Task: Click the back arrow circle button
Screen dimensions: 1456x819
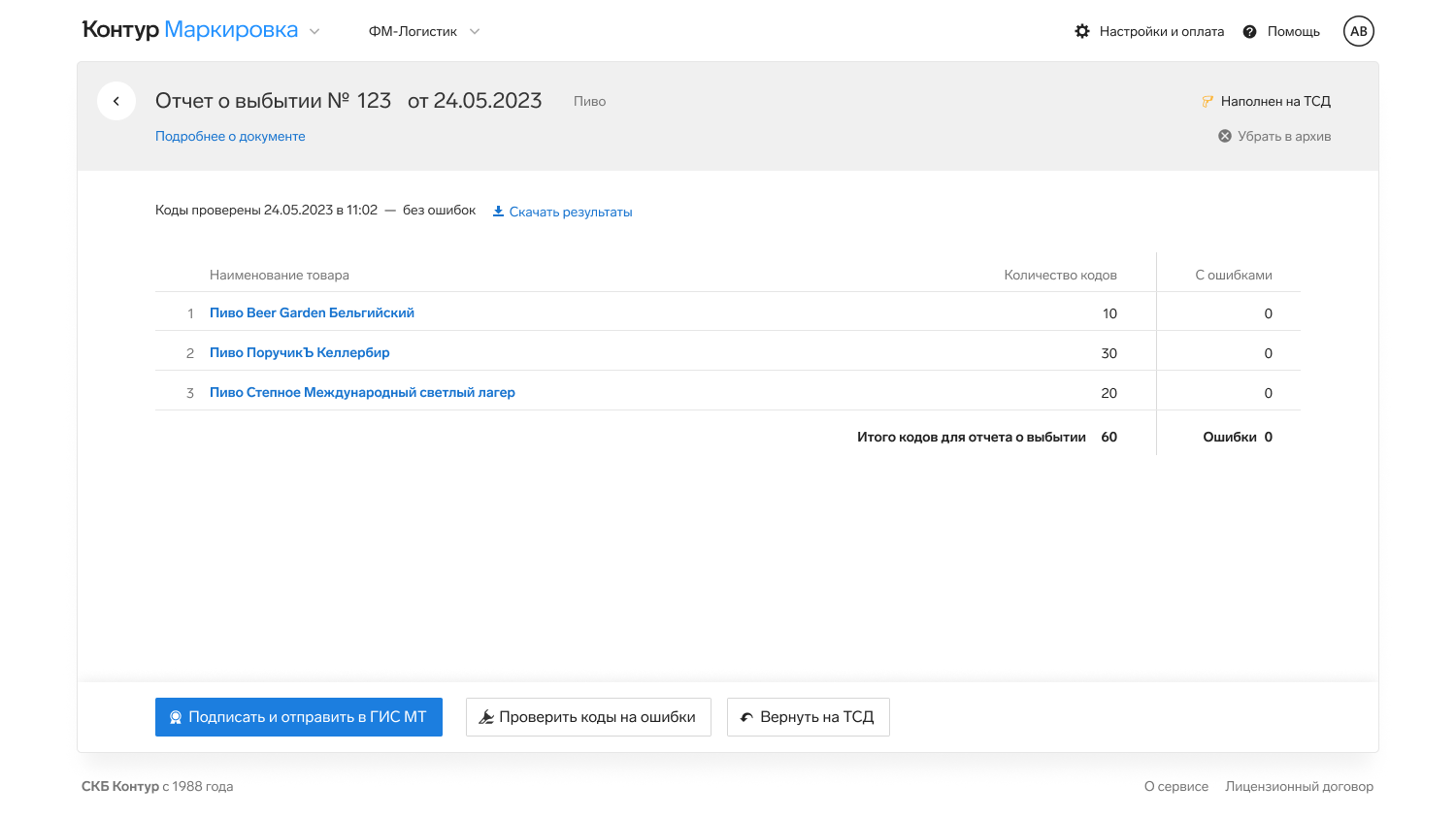Action: coord(116,101)
